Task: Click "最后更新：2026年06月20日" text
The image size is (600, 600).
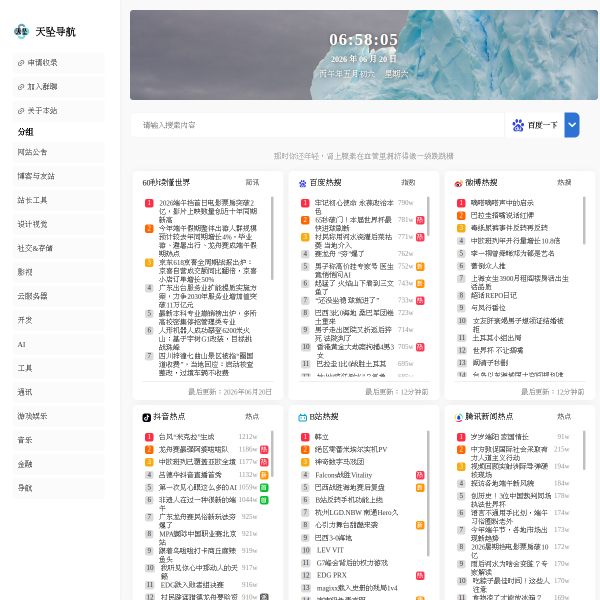Action: click(230, 392)
